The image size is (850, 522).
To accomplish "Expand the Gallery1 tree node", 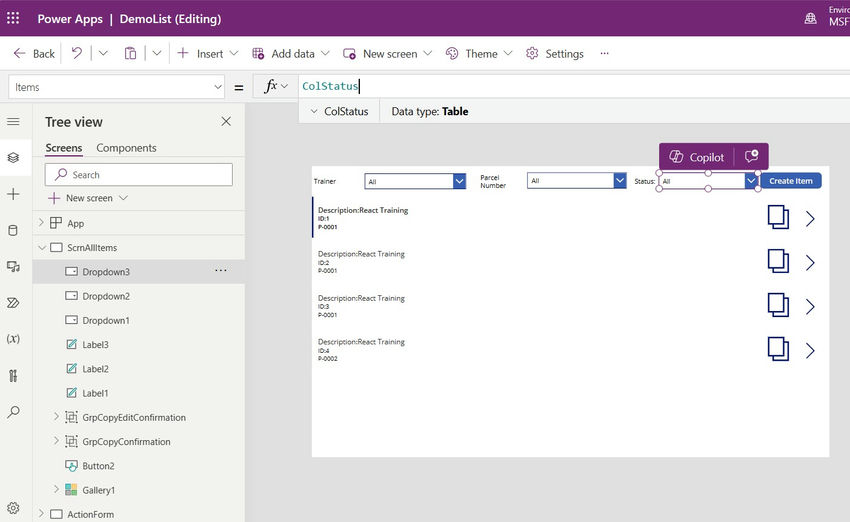I will click(56, 490).
